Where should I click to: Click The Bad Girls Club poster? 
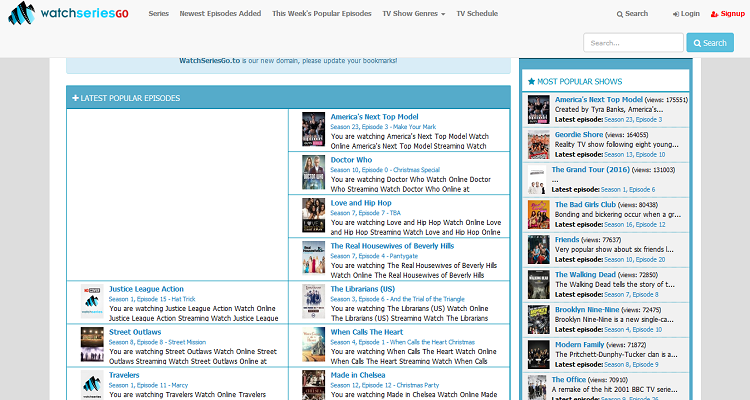tap(539, 214)
